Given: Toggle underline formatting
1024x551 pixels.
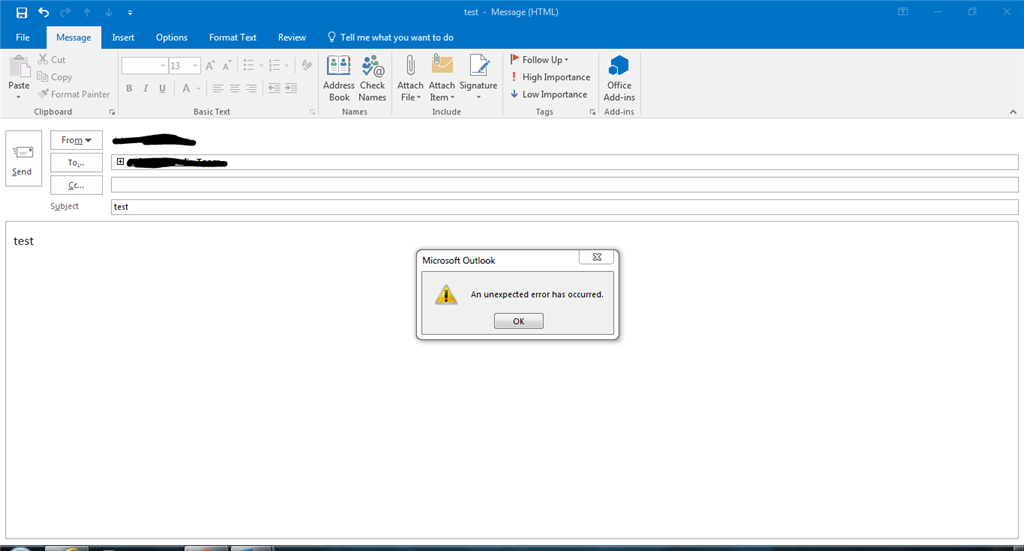Looking at the screenshot, I should point(162,88).
